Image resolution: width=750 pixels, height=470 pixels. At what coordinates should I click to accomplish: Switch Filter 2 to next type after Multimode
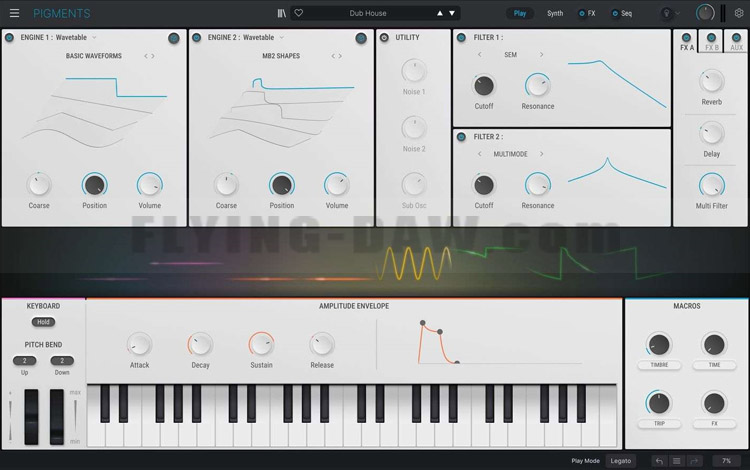point(541,154)
